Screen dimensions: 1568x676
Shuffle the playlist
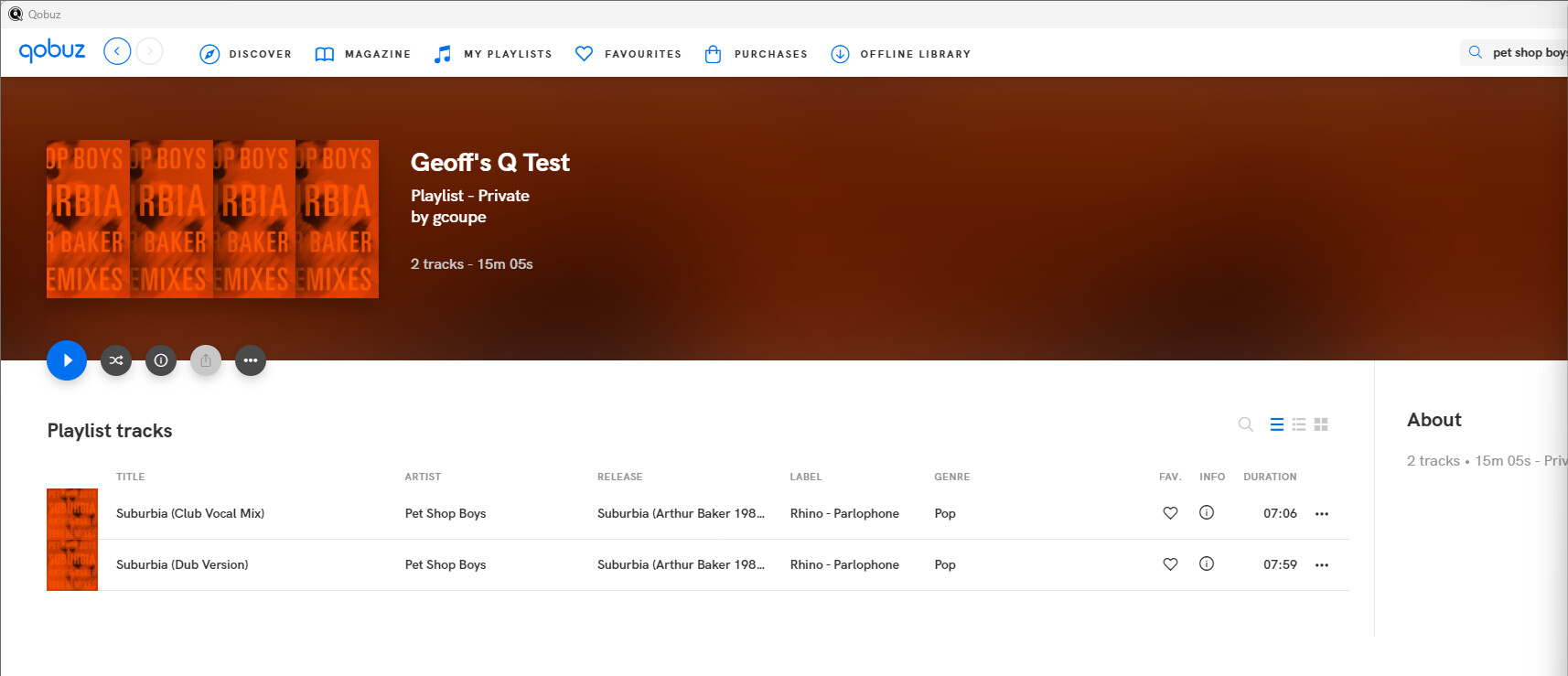pyautogui.click(x=116, y=360)
